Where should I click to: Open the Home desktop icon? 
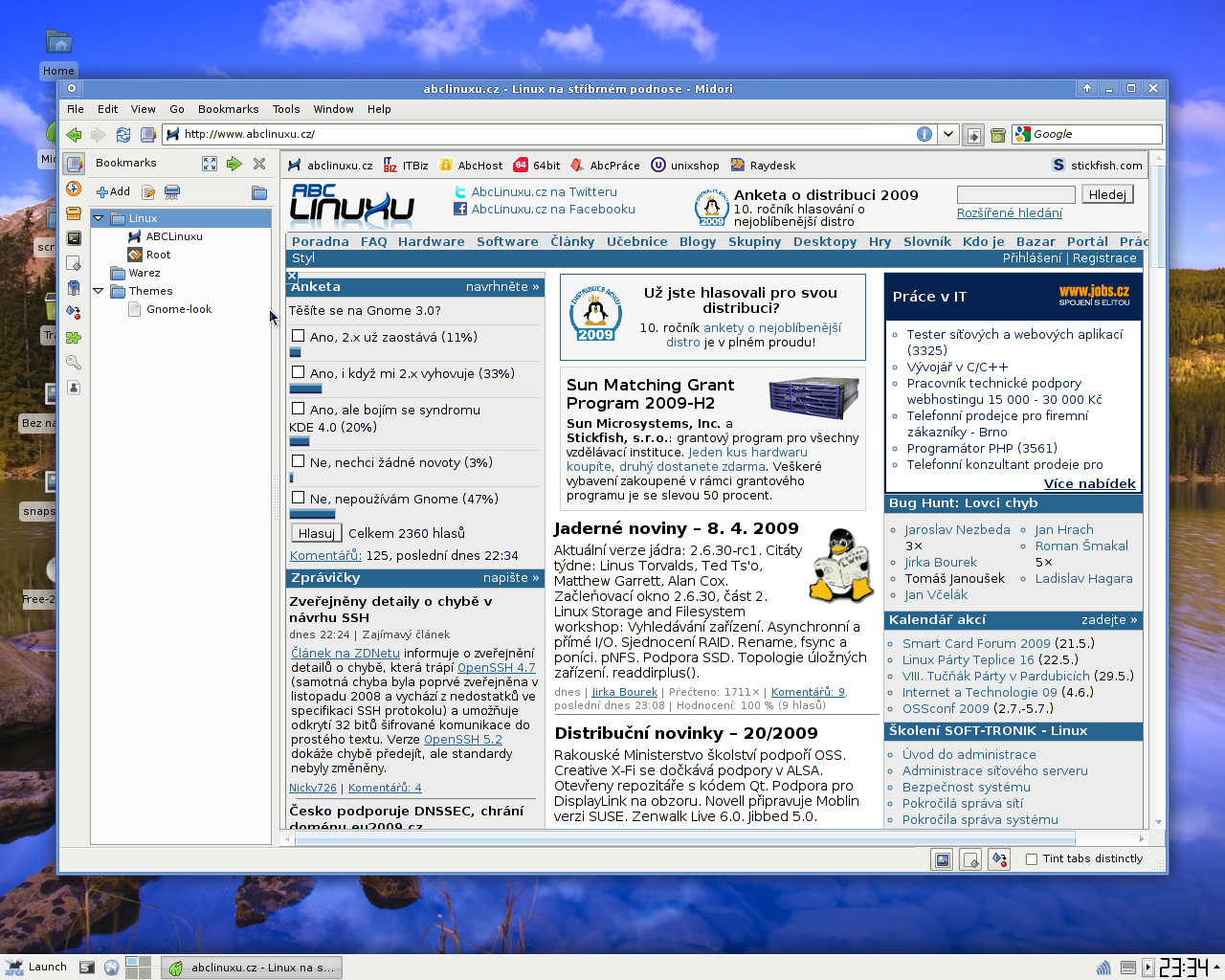pos(58,54)
